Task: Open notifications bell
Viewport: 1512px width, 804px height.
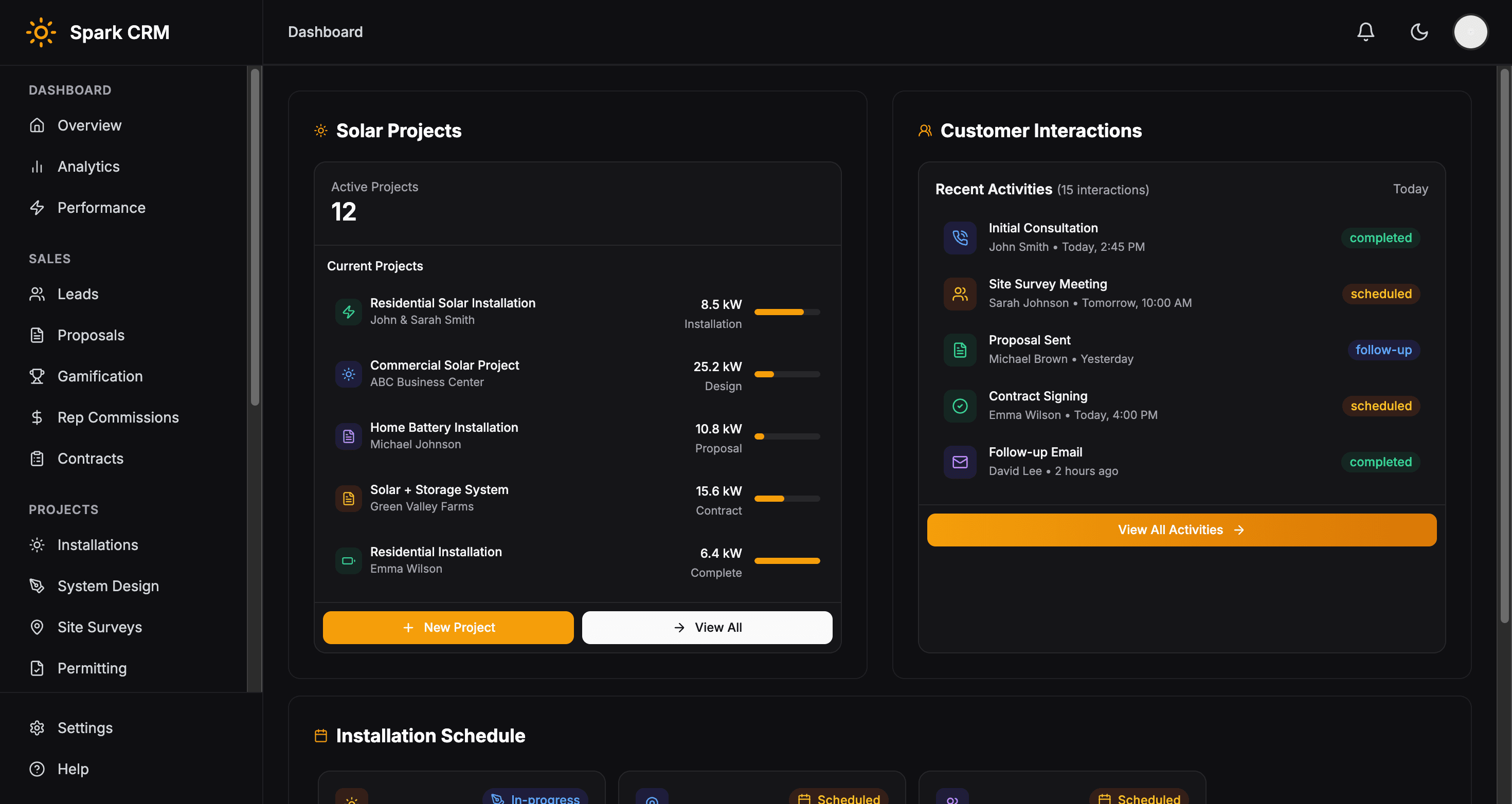Action: 1366,32
